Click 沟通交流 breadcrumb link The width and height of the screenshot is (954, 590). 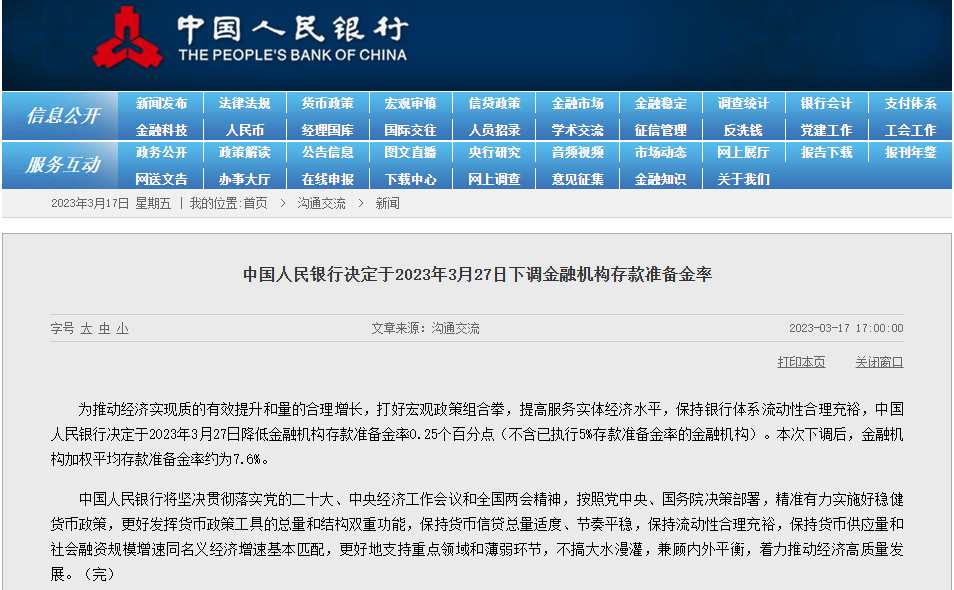[321, 203]
